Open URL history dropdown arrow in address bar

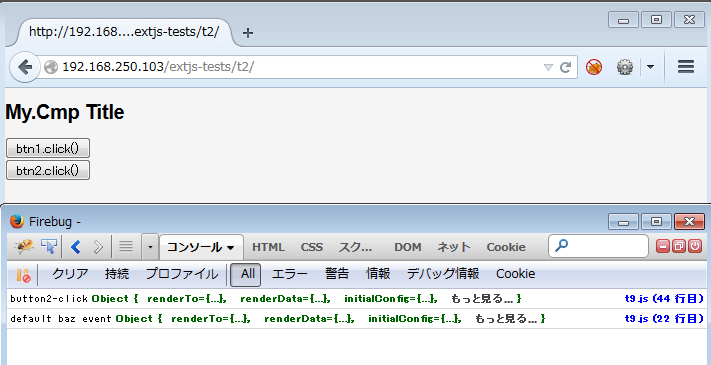(549, 68)
